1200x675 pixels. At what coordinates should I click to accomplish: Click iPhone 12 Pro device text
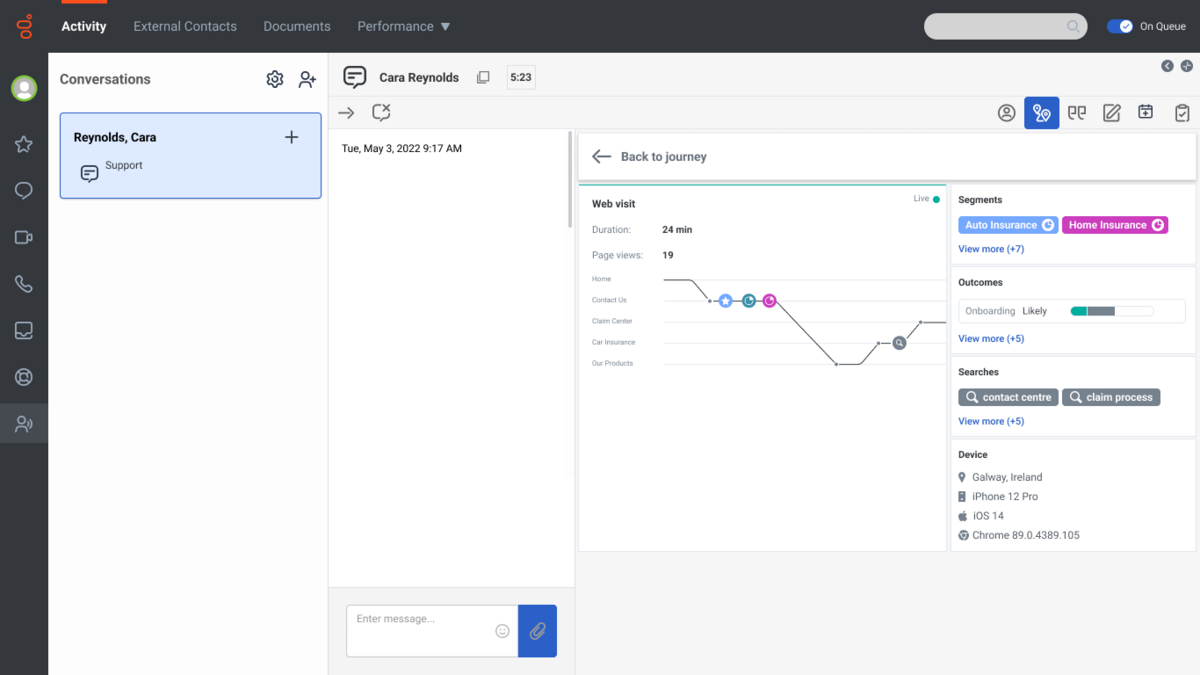tap(1005, 496)
